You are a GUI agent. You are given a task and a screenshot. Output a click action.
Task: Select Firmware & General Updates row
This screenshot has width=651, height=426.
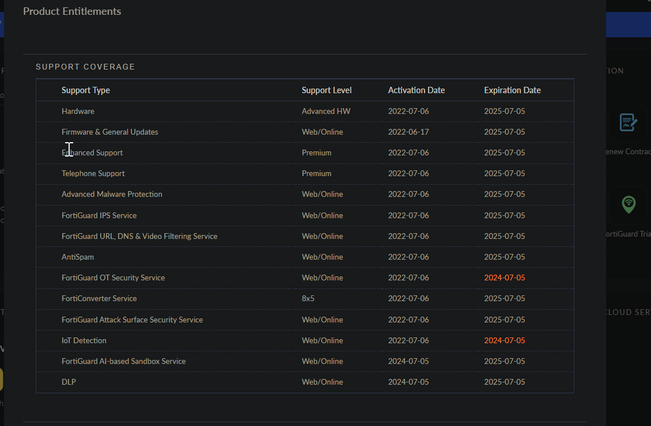click(110, 132)
